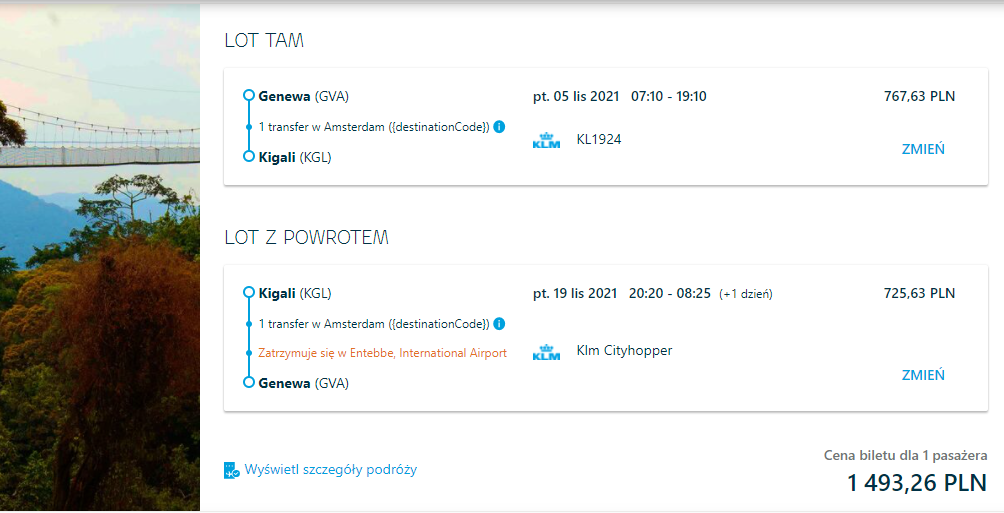Select outbound flight number KL1924

(599, 140)
